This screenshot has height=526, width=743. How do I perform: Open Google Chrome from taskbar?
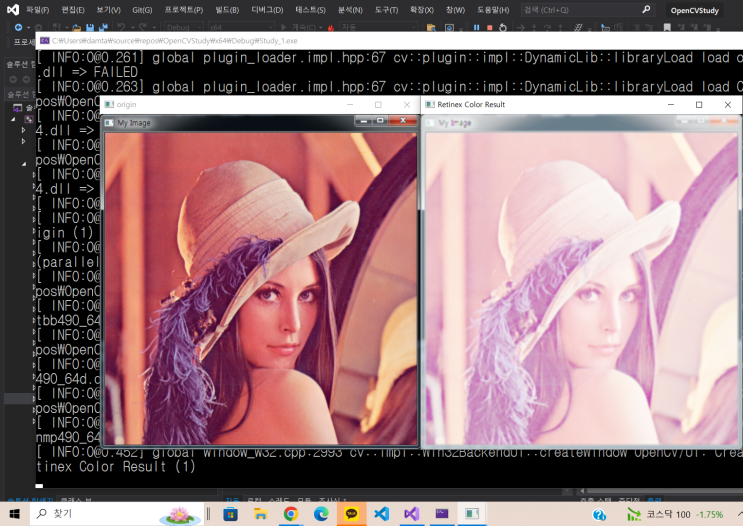pyautogui.click(x=291, y=514)
